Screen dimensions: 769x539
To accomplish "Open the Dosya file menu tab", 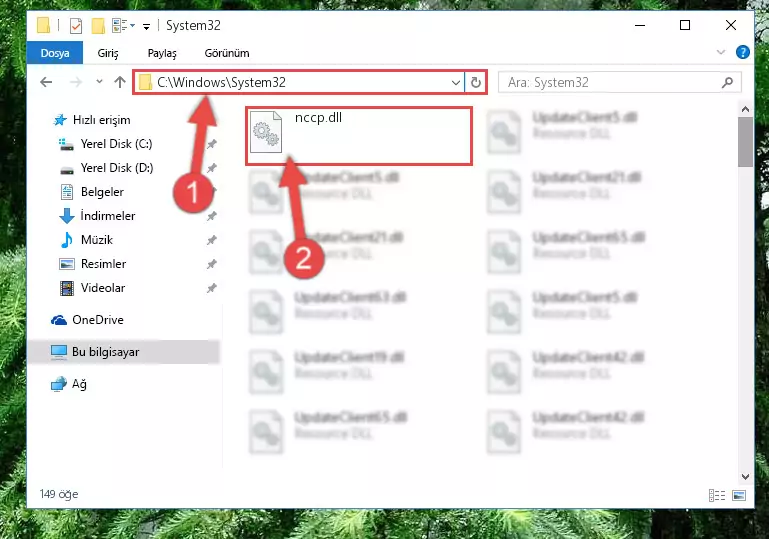I will click(x=54, y=53).
